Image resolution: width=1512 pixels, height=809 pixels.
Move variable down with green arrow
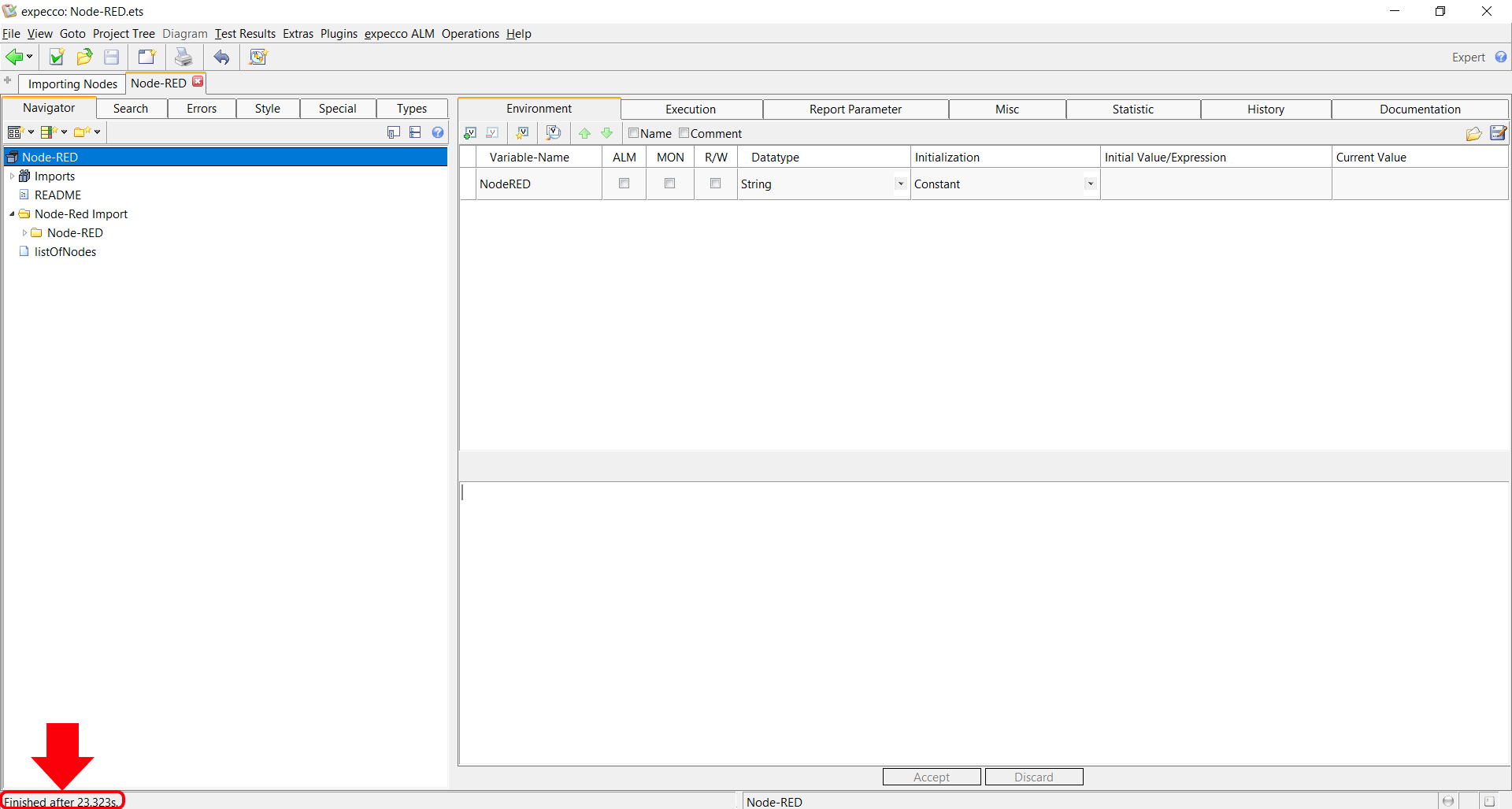pyautogui.click(x=606, y=133)
